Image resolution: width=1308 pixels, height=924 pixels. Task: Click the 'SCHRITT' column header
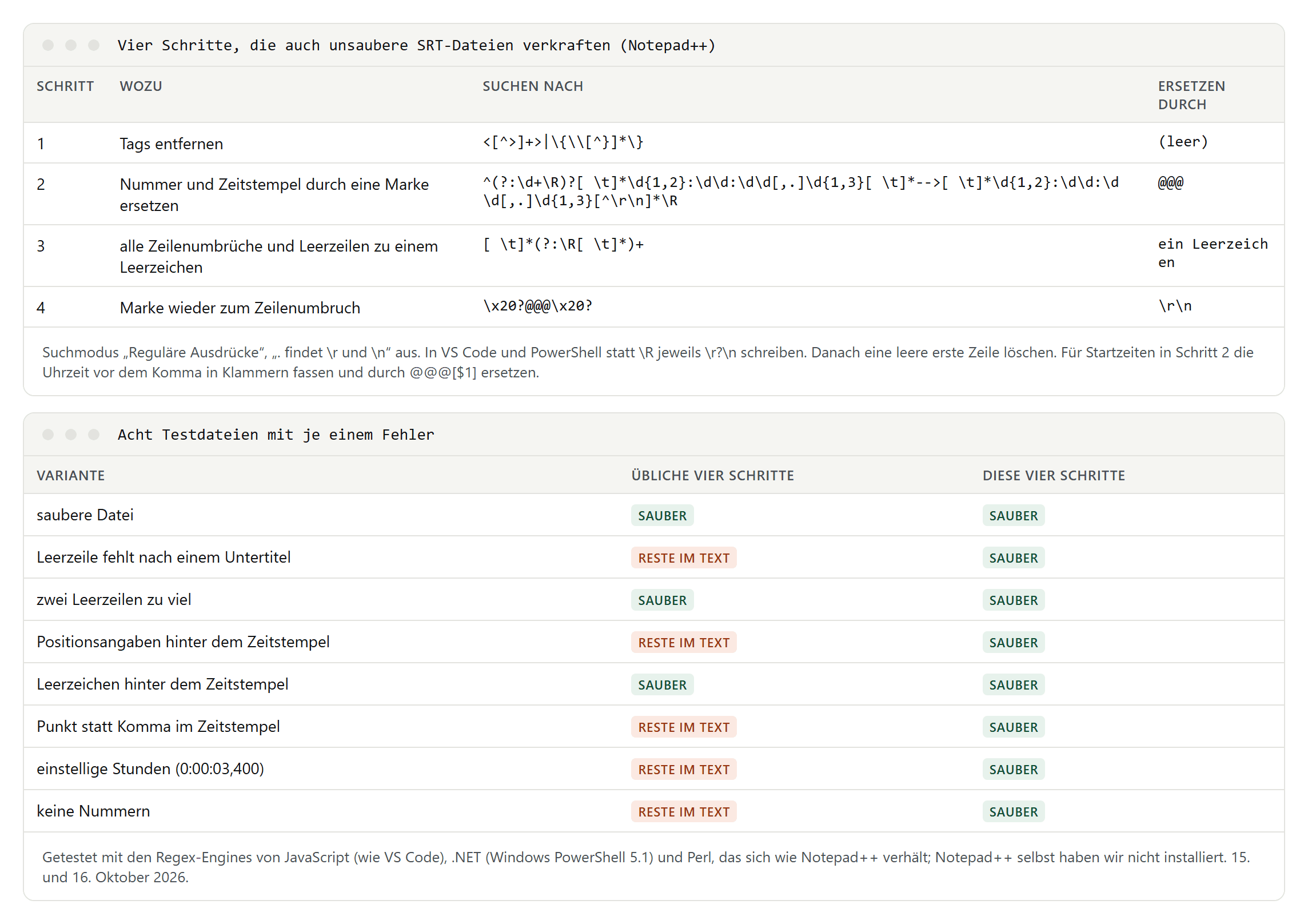coord(65,86)
